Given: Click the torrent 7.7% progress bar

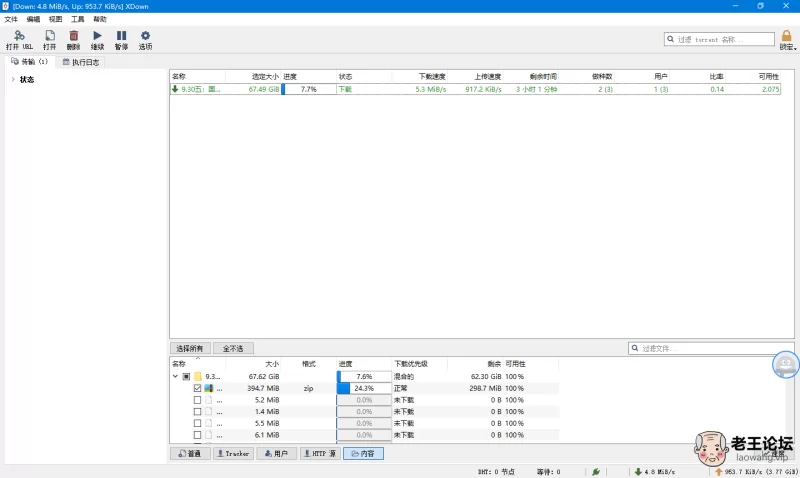Looking at the screenshot, I should tap(309, 89).
